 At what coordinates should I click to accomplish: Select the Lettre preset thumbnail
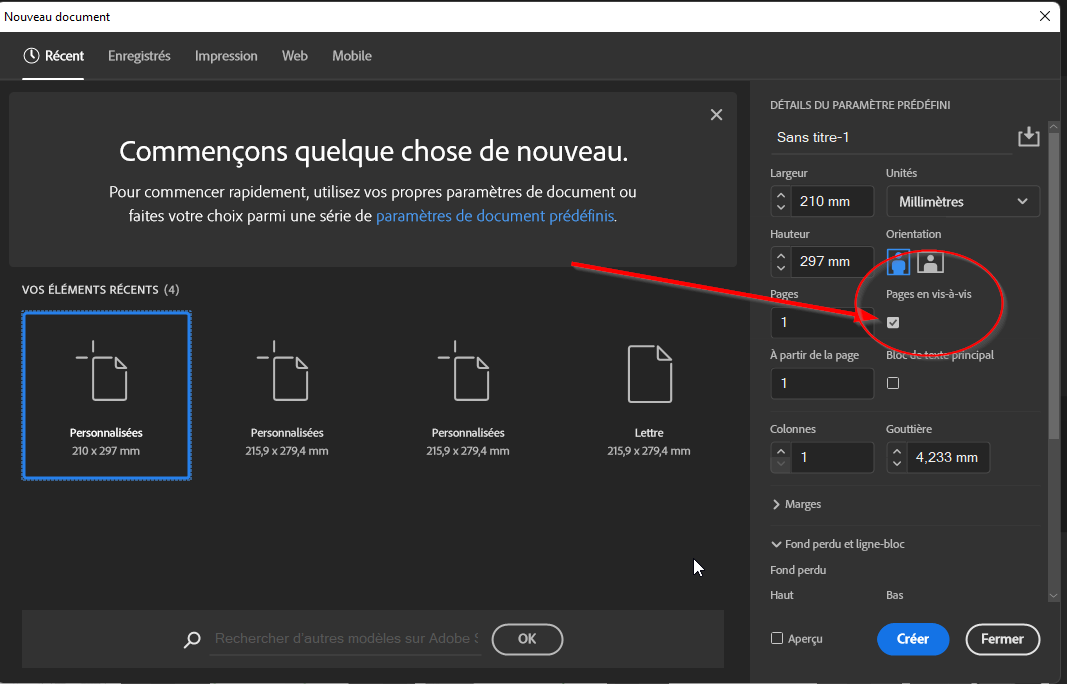pyautogui.click(x=648, y=395)
